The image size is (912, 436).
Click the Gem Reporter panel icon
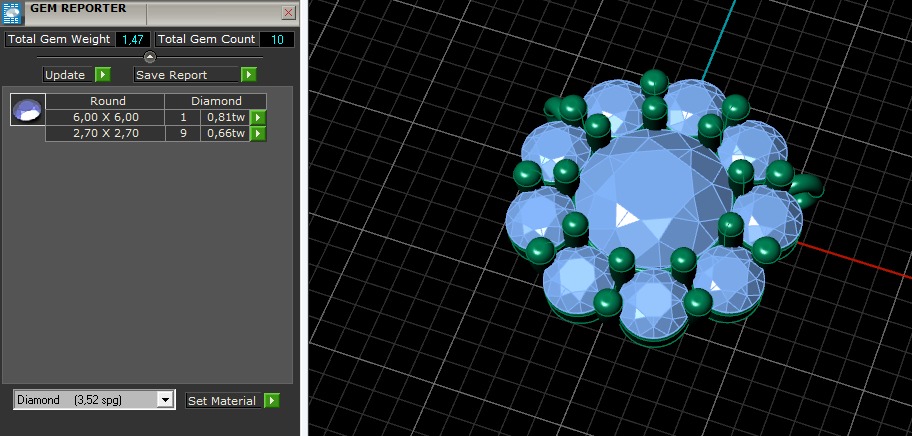(12, 12)
